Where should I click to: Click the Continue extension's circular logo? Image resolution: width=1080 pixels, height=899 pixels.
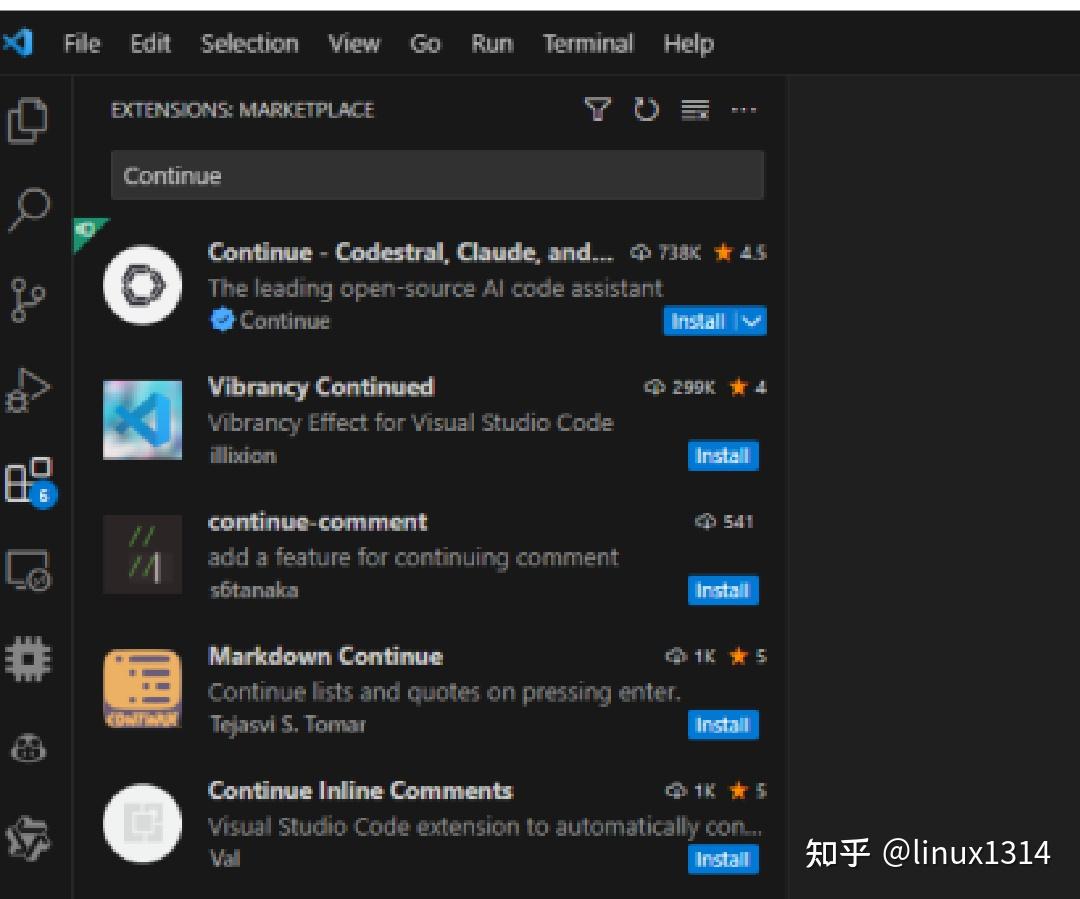click(x=142, y=285)
